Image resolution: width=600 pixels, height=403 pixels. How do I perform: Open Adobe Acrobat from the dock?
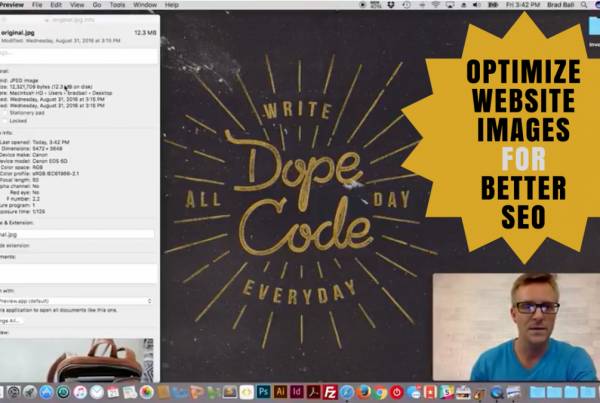click(313, 392)
